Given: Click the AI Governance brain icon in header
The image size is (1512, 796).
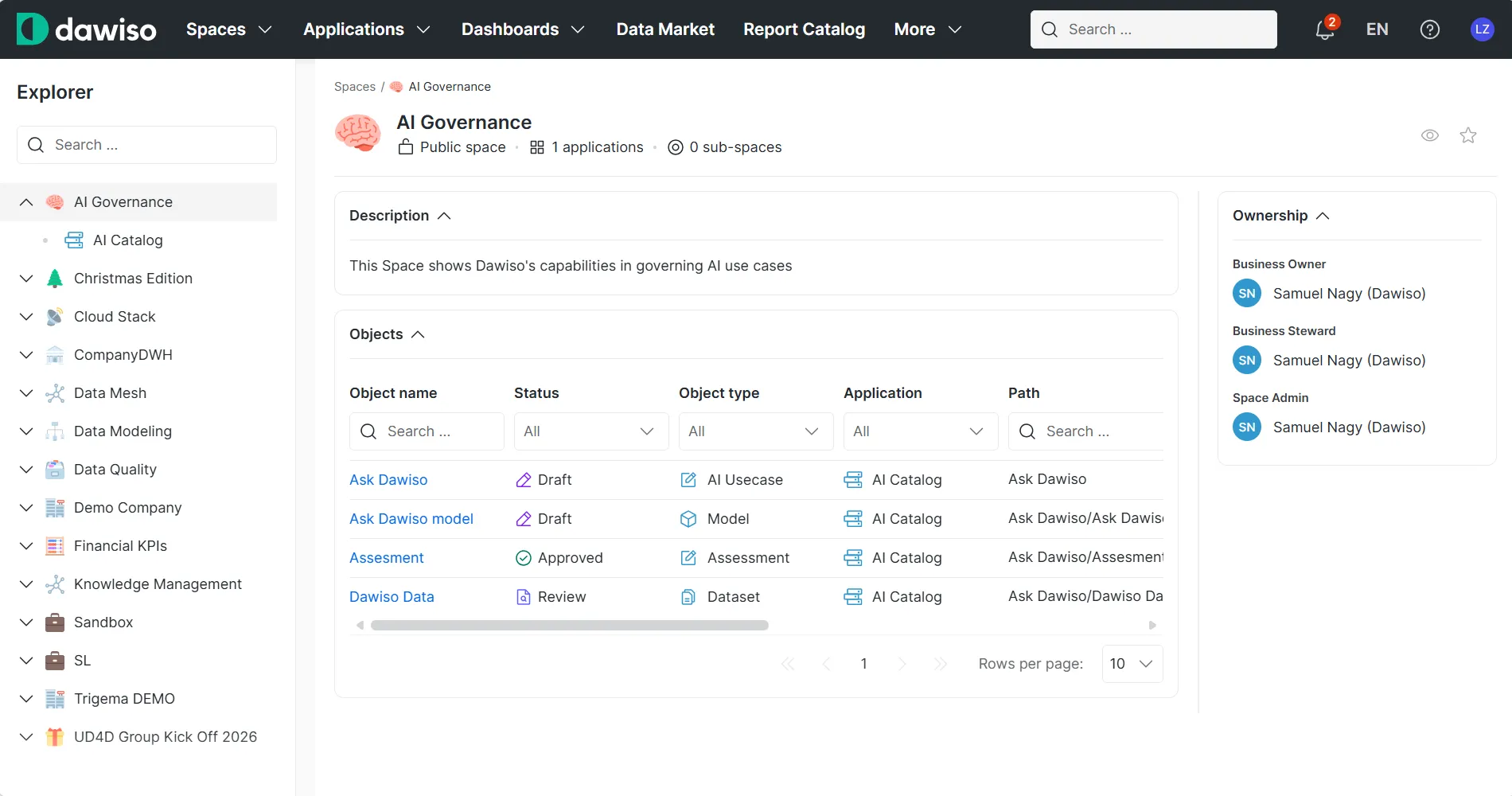Looking at the screenshot, I should pos(358,133).
